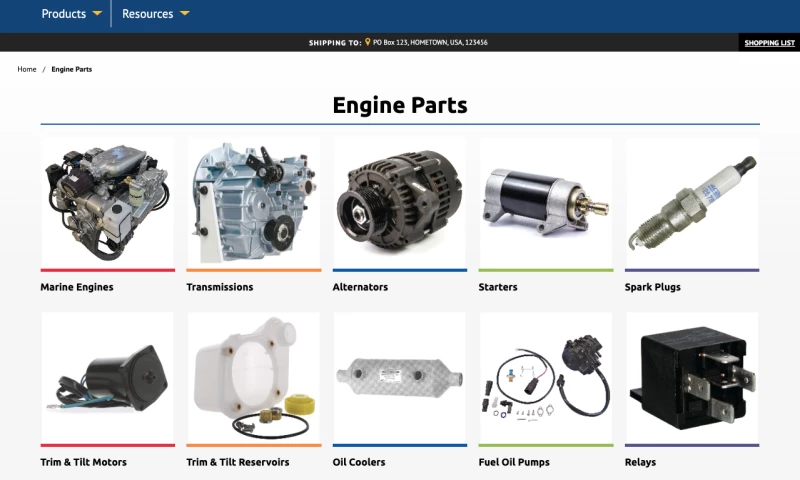This screenshot has height=480, width=800.
Task: Go to Home in the breadcrumb
Action: pos(27,69)
